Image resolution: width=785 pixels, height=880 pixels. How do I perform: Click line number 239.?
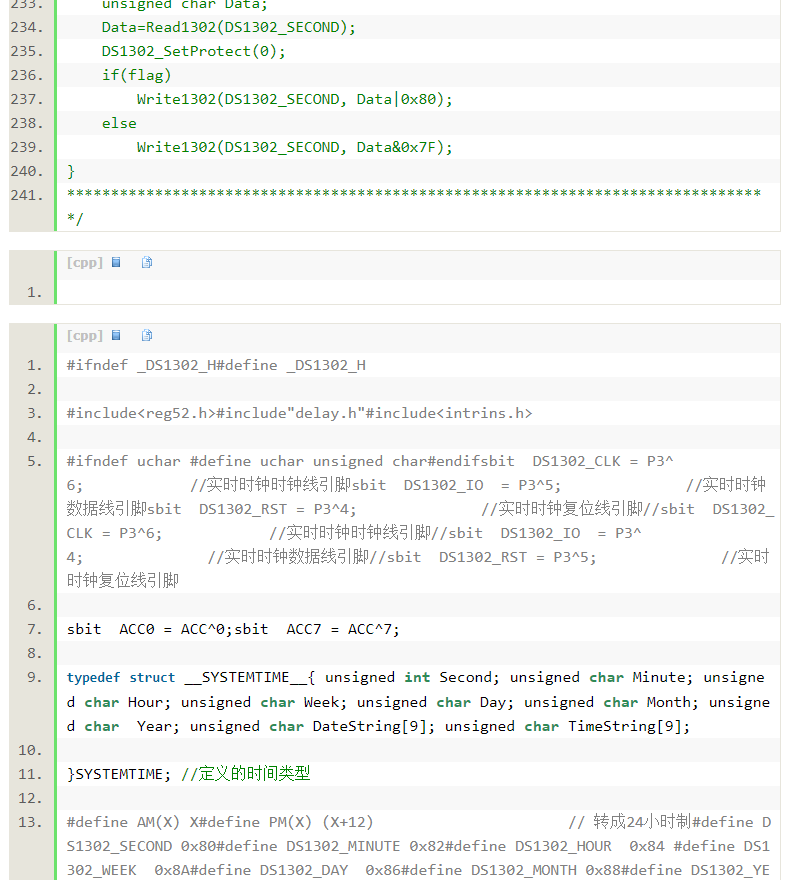(27, 147)
